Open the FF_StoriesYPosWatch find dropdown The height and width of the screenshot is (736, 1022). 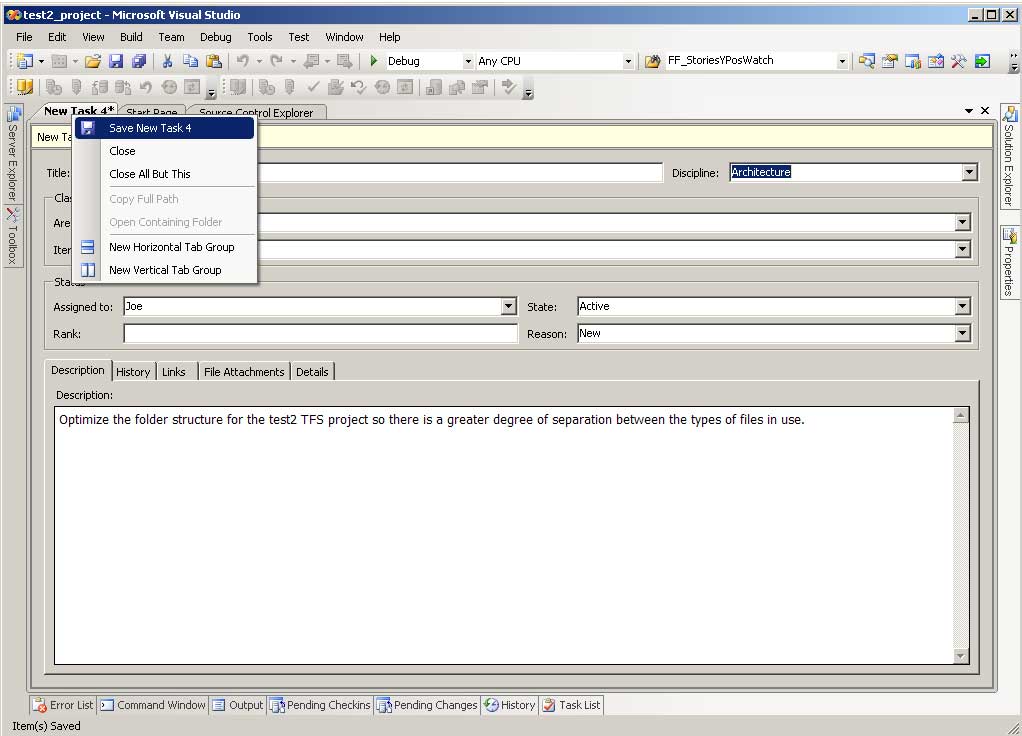point(841,61)
